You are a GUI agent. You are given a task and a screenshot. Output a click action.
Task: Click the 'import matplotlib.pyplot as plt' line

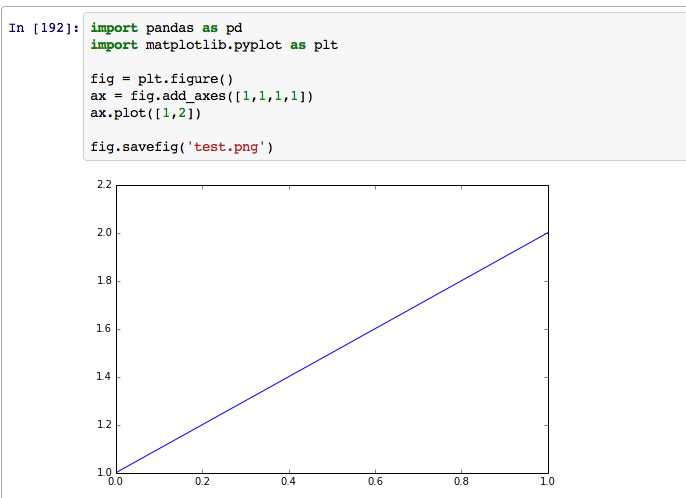click(214, 45)
